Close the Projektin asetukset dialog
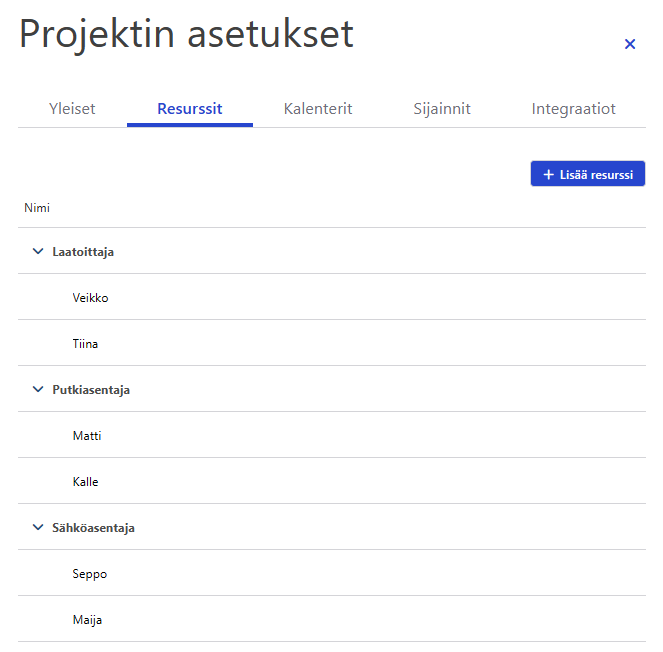 630,44
